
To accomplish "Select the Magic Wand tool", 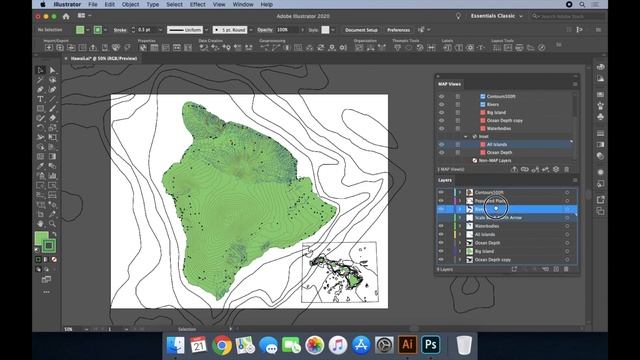I will pos(40,80).
